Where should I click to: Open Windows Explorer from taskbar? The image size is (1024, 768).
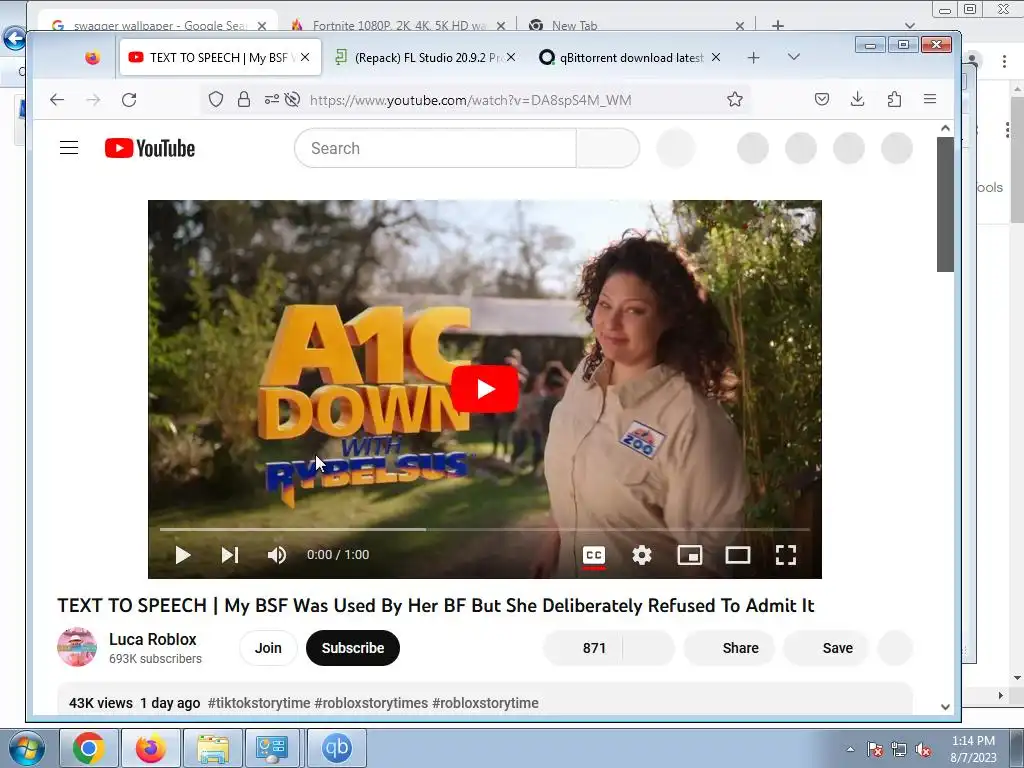(213, 748)
